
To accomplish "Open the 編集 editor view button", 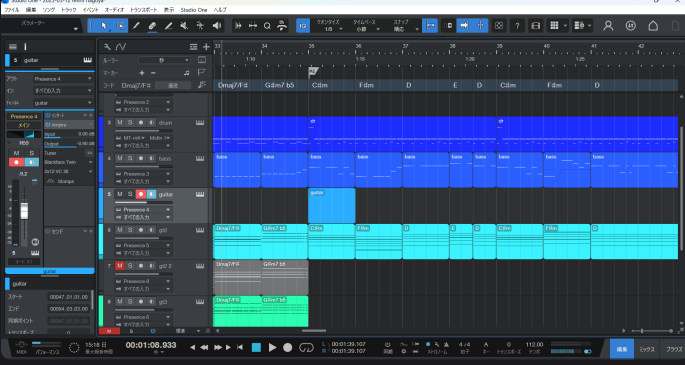I will point(622,349).
